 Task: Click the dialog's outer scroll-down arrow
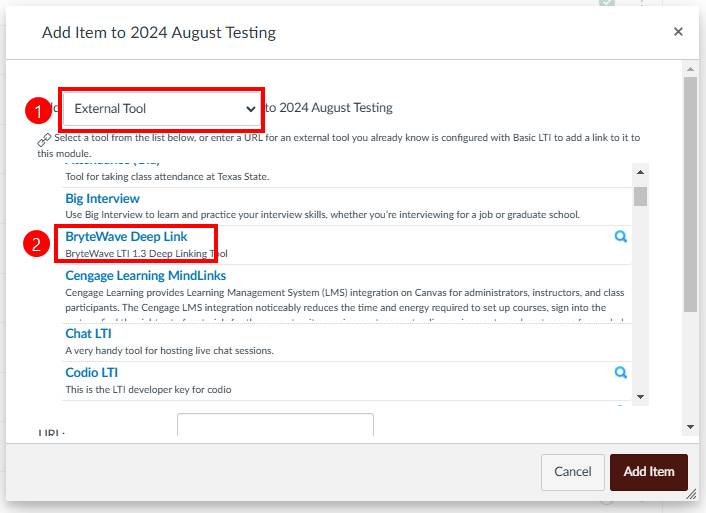(x=689, y=426)
